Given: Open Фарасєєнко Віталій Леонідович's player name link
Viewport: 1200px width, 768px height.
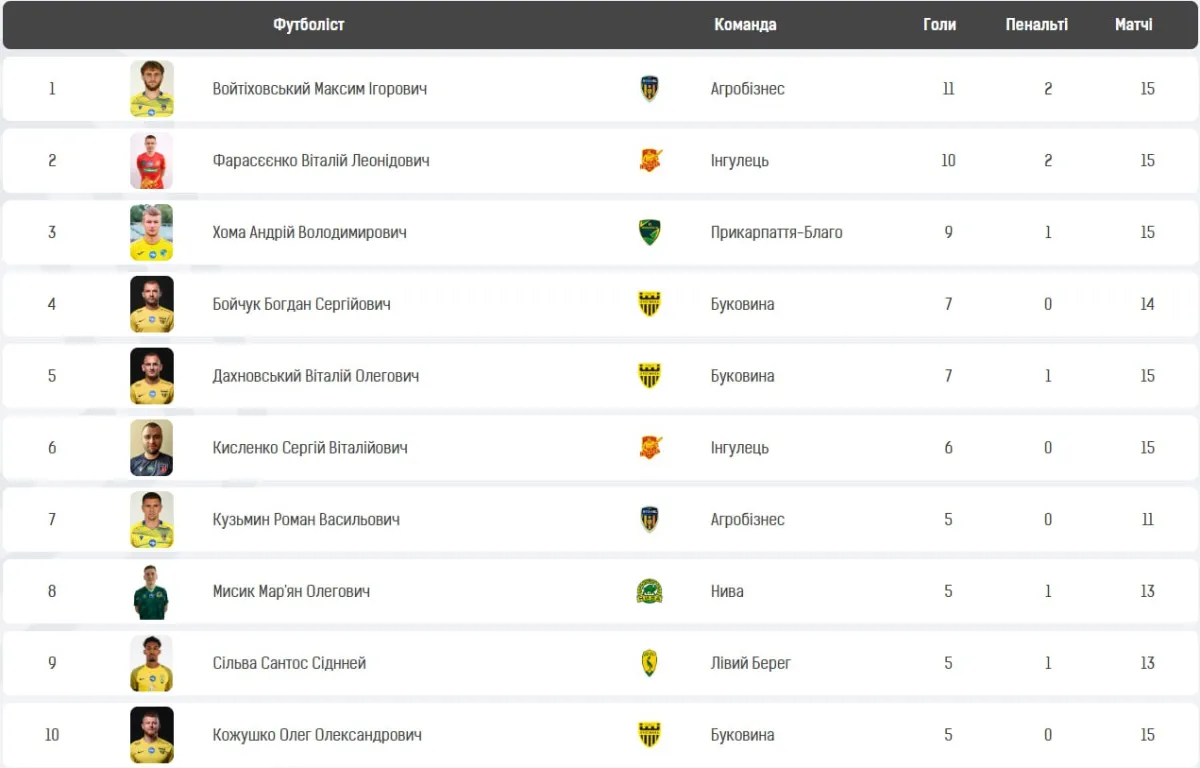Looking at the screenshot, I should (x=321, y=160).
